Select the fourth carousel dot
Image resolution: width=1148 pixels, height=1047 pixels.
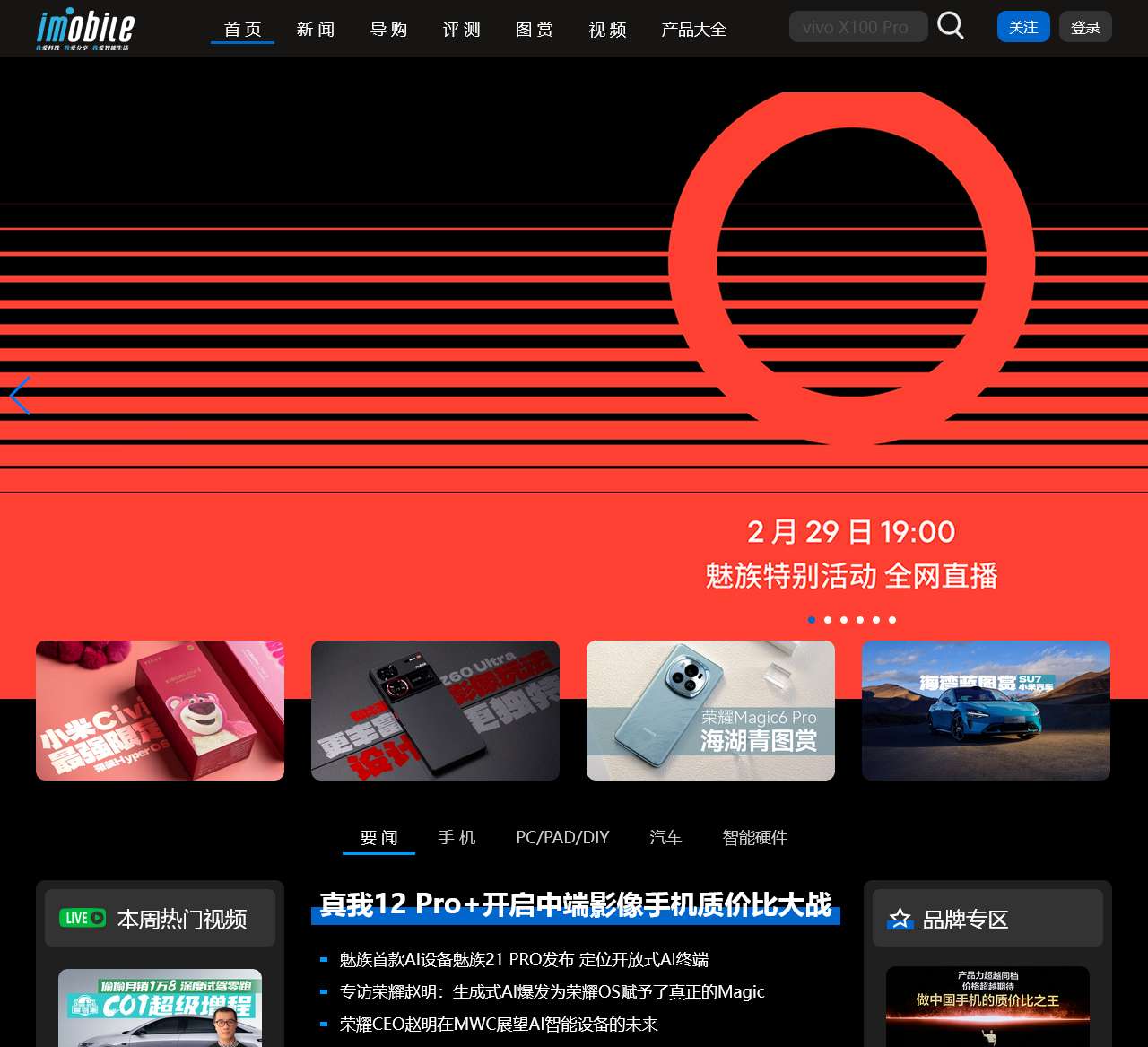pos(860,620)
